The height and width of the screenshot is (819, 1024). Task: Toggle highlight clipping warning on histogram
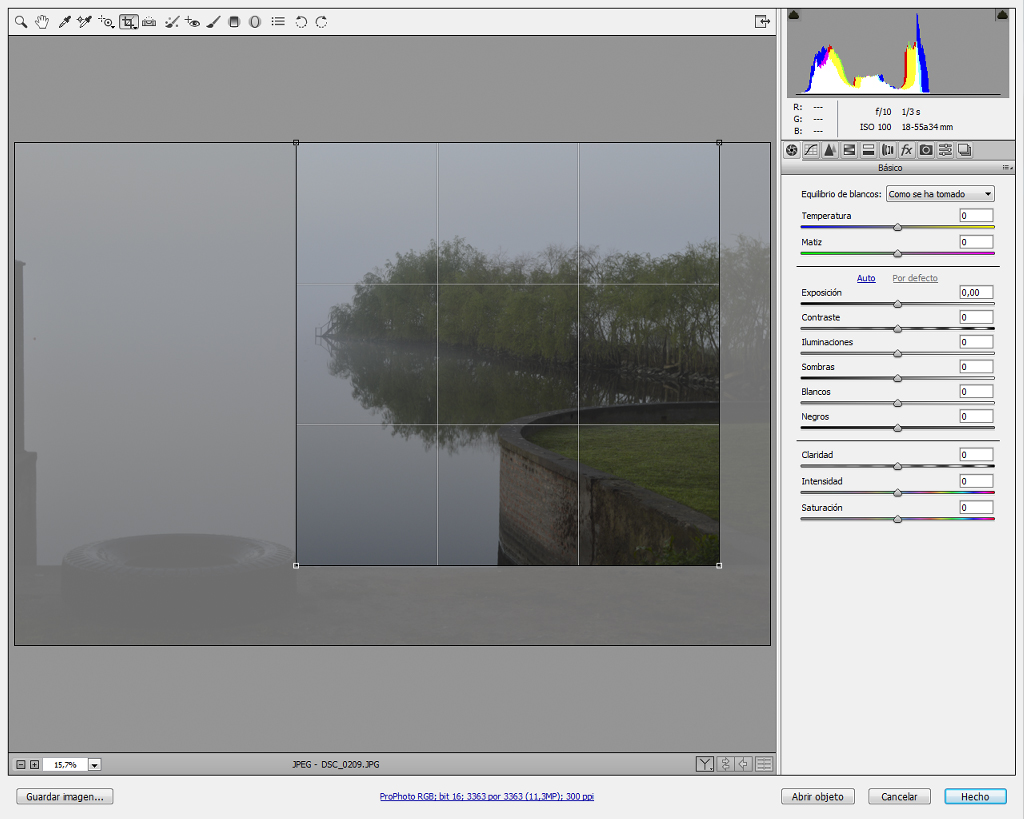point(1002,14)
